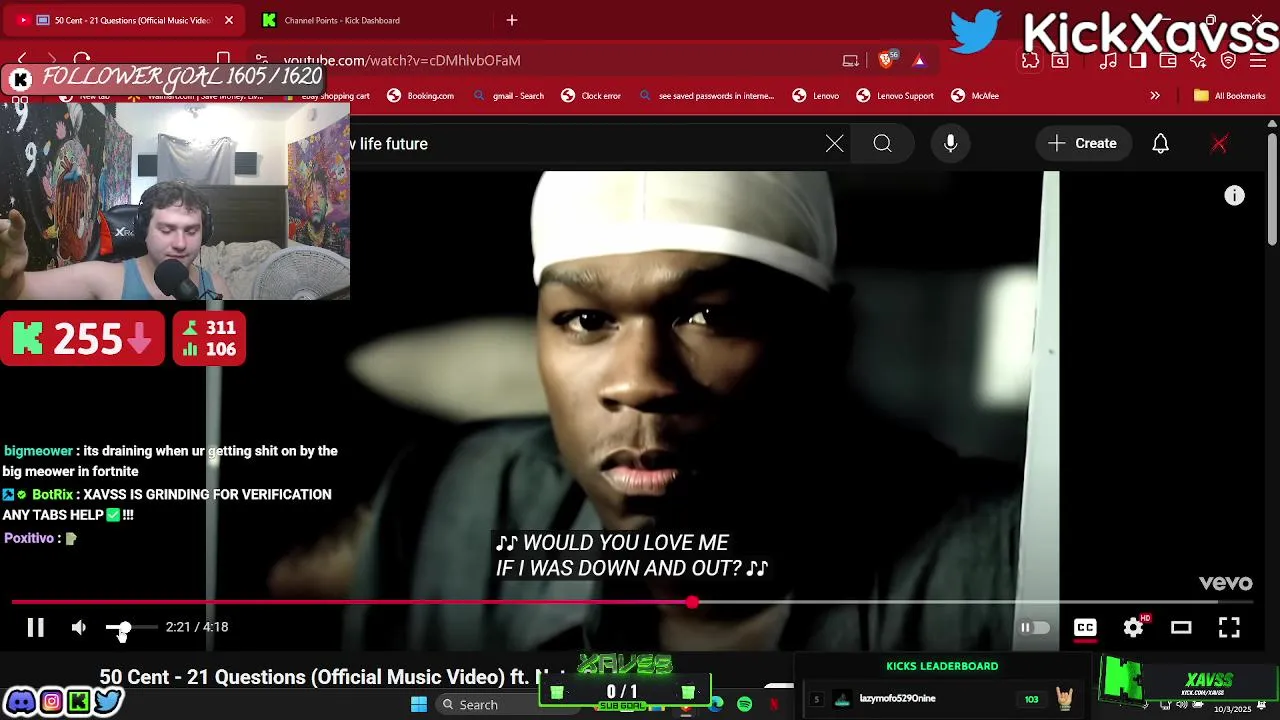This screenshot has width=1280, height=720.
Task: Click the Brave Rewards triangle icon
Action: [x=919, y=60]
